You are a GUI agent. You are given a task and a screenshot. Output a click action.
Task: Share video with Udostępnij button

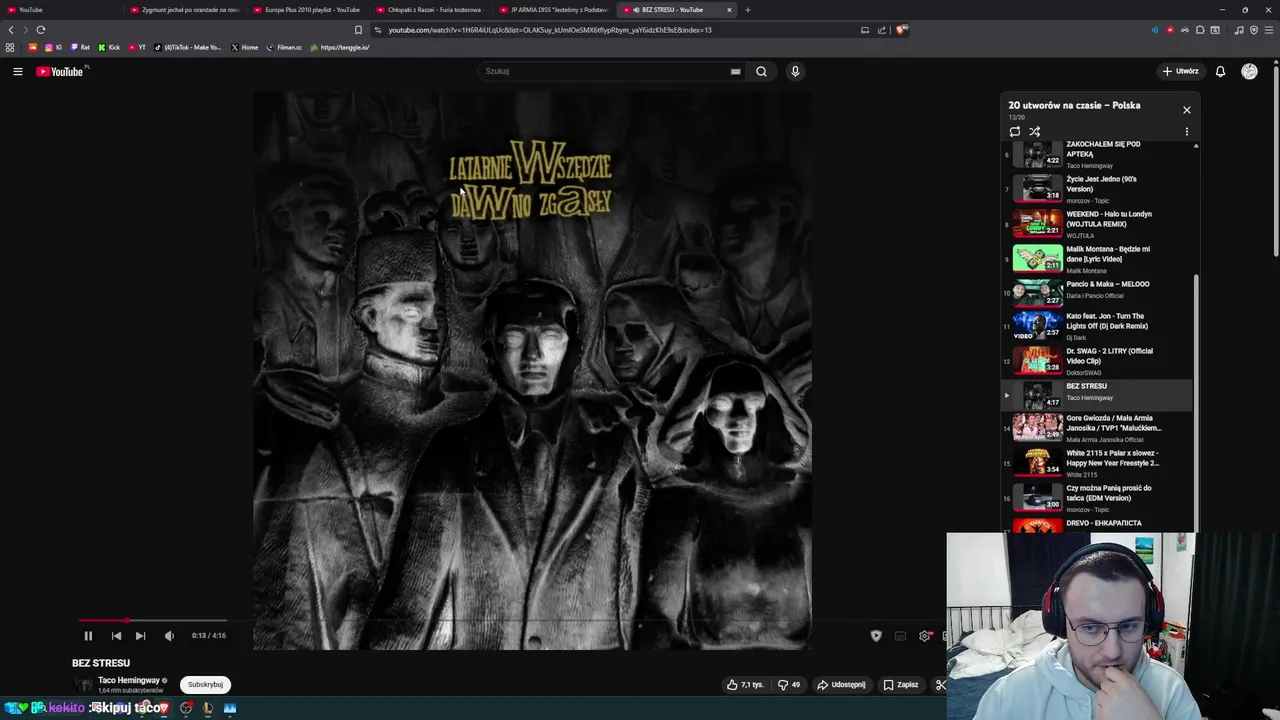click(841, 685)
